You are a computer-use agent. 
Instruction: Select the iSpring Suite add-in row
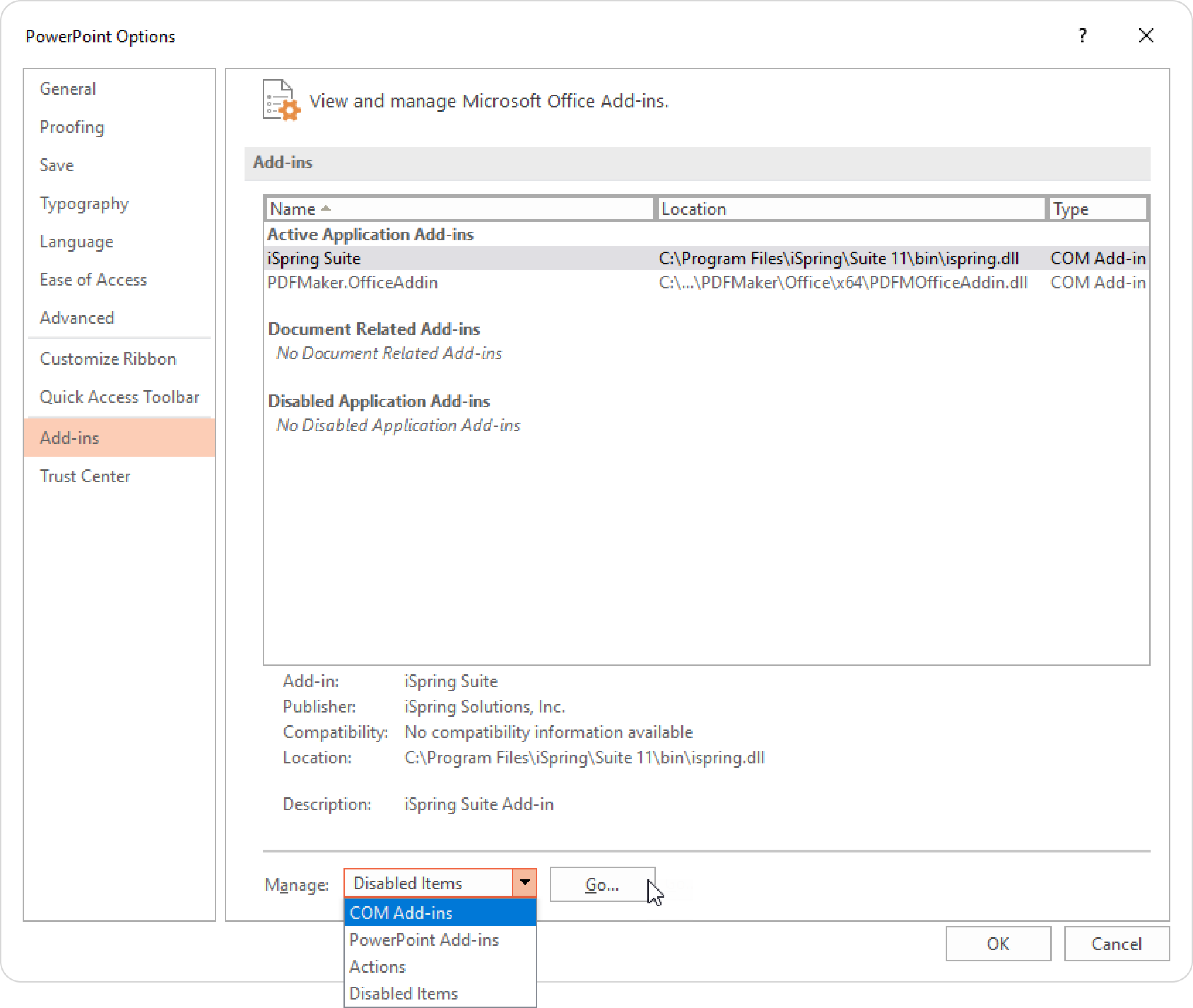706,258
